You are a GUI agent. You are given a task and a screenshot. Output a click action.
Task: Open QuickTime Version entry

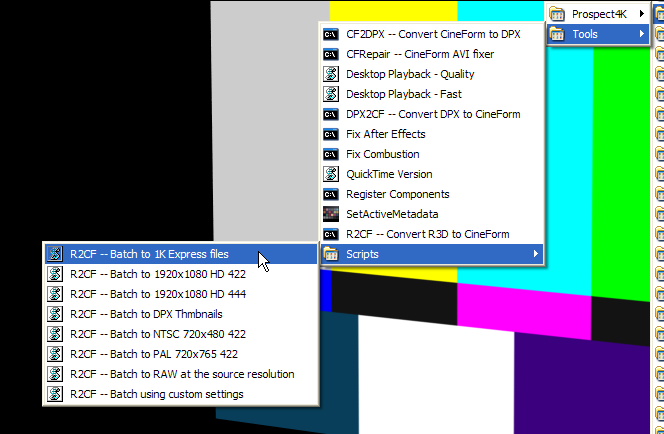pyautogui.click(x=432, y=174)
